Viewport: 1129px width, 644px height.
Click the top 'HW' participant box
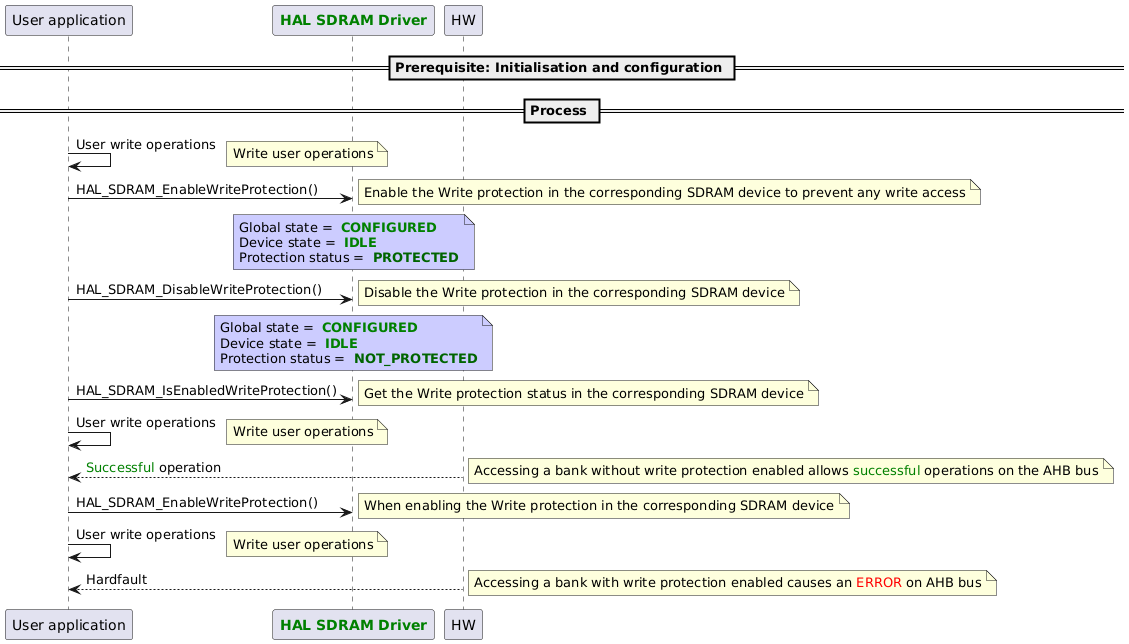[463, 20]
